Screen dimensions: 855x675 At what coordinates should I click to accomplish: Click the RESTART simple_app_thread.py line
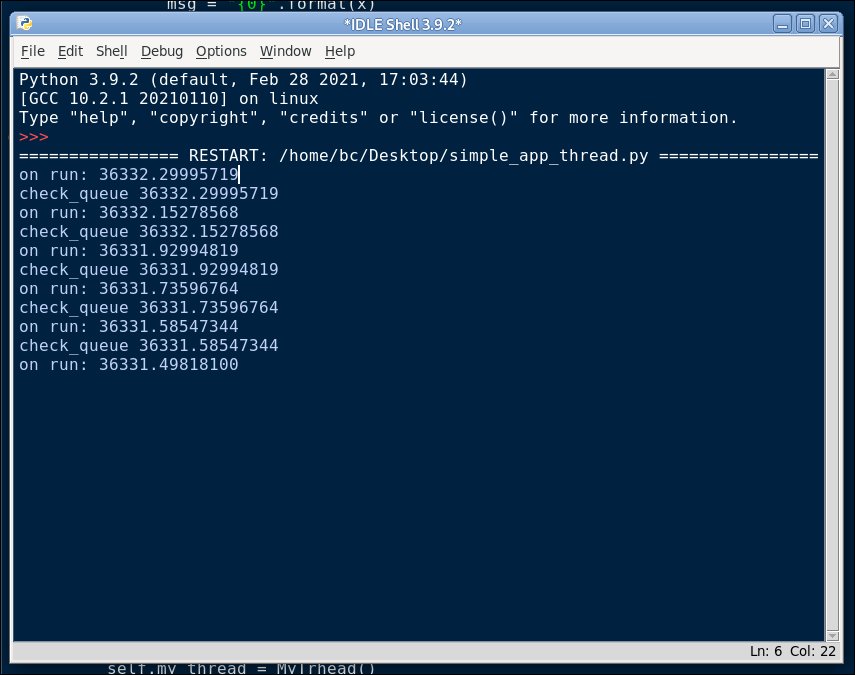pyautogui.click(x=419, y=156)
